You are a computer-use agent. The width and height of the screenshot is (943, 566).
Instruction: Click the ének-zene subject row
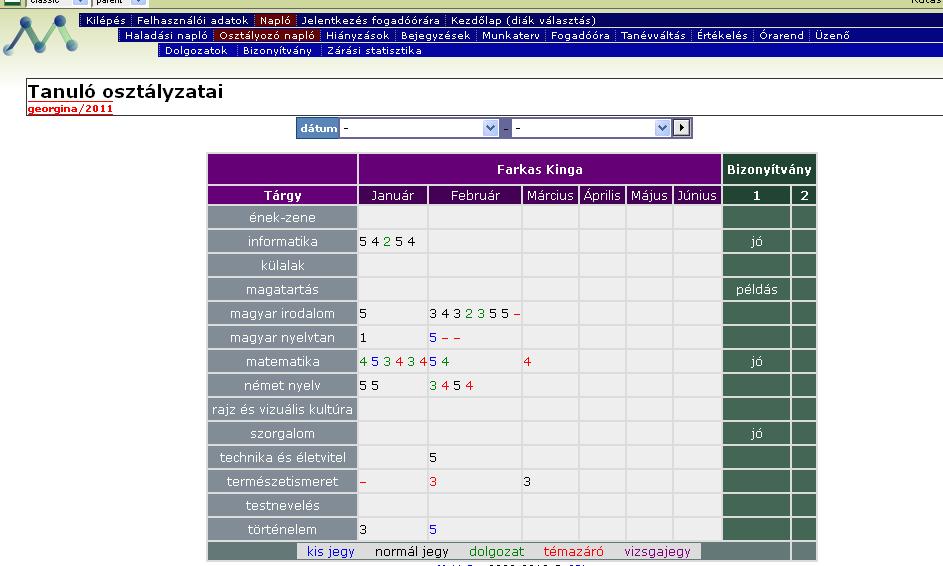click(282, 217)
